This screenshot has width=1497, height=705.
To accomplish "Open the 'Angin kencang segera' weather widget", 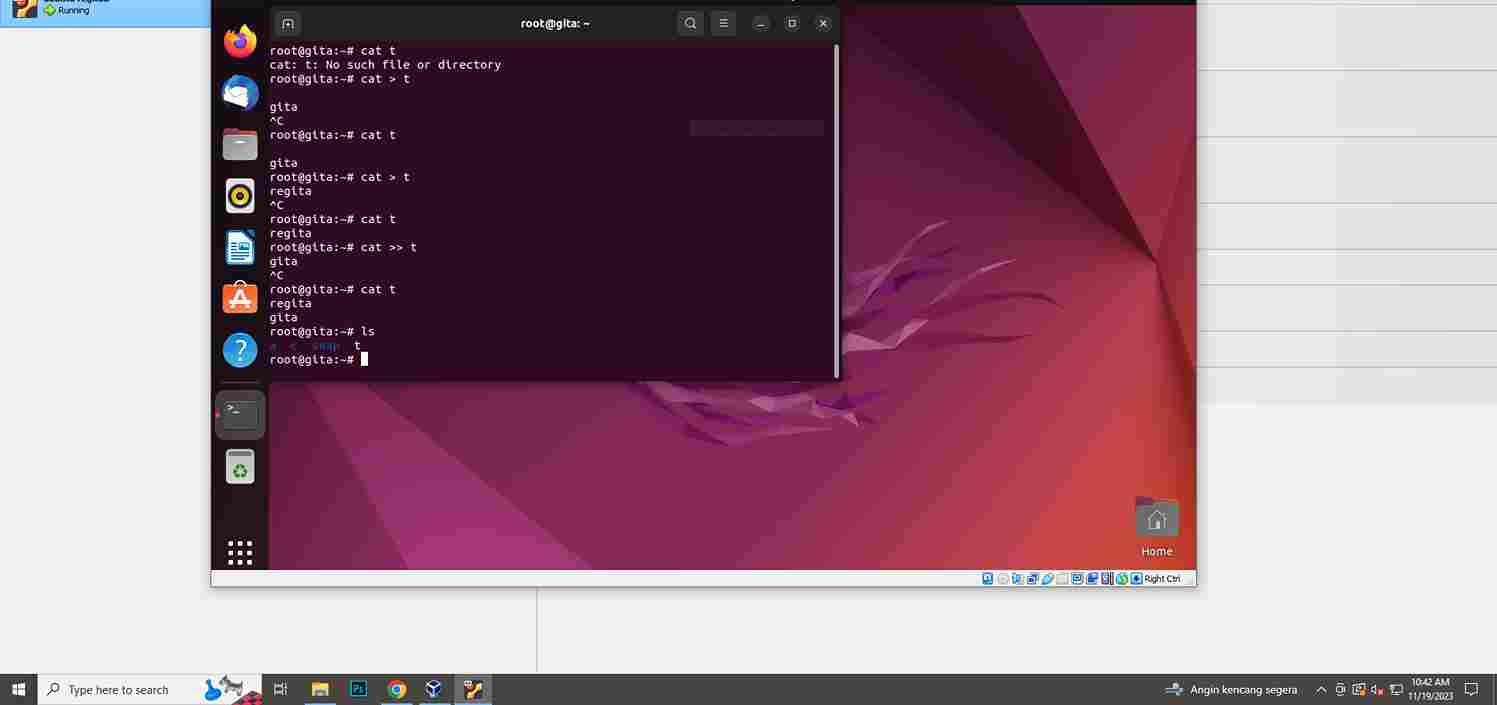I will (1232, 689).
